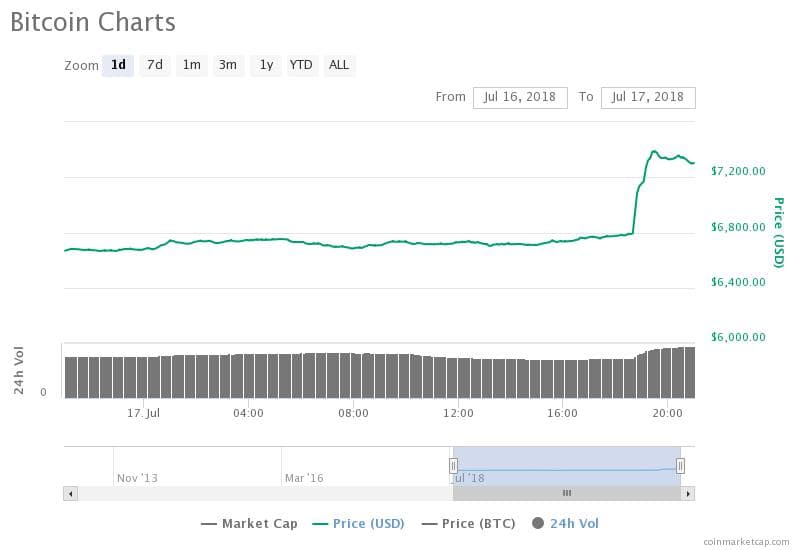Click the navigator scroll right arrow
This screenshot has height=550, width=800.
689,493
